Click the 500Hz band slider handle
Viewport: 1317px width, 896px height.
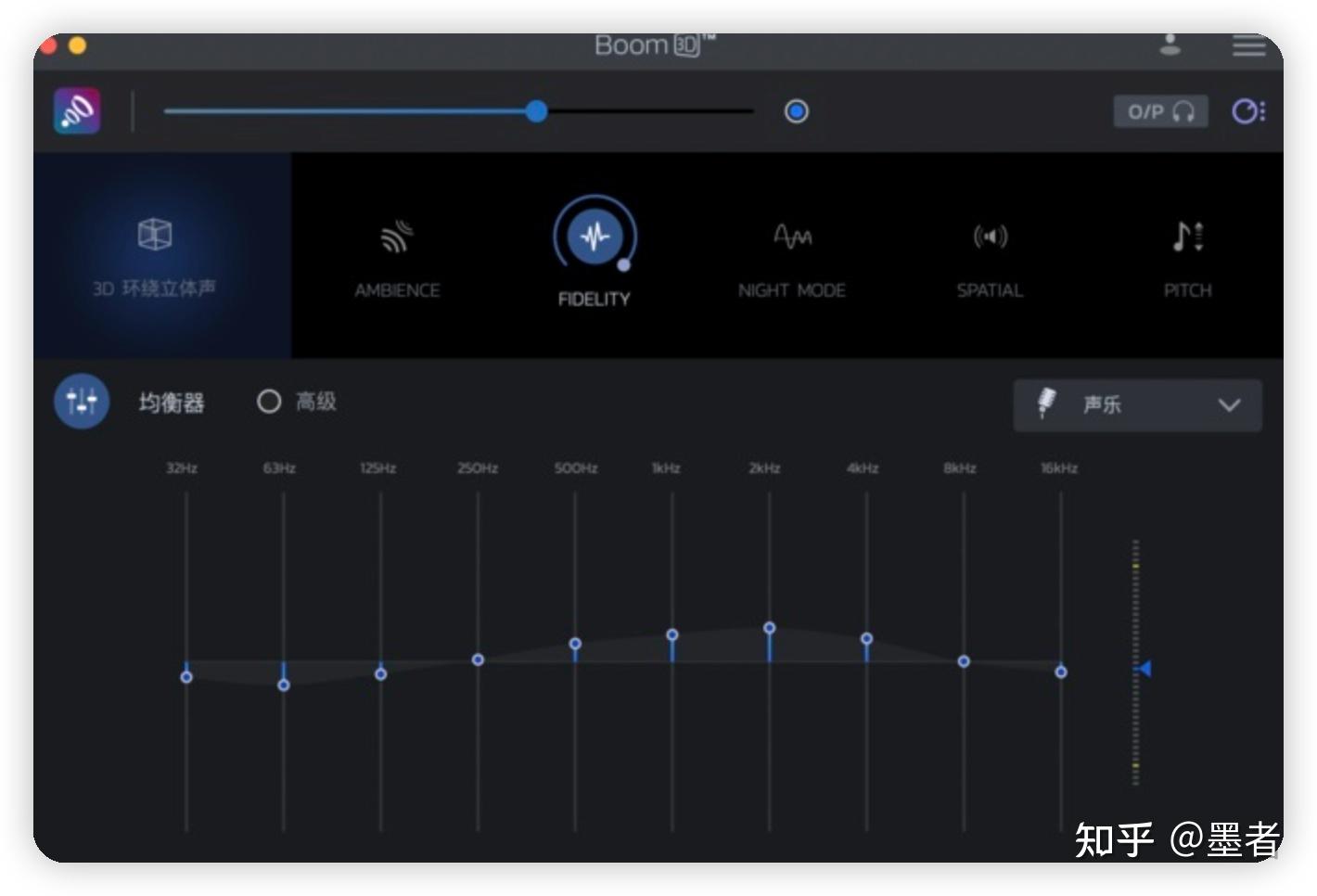(575, 644)
